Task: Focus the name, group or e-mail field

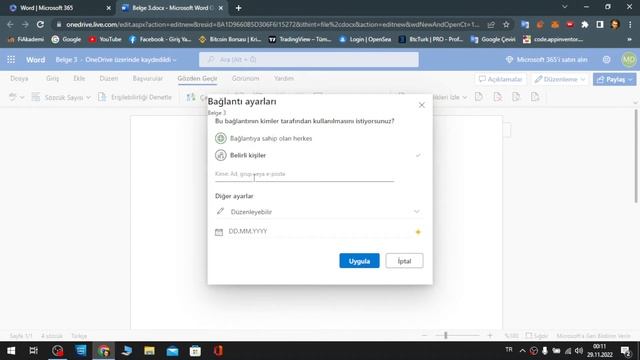Action: tap(304, 174)
